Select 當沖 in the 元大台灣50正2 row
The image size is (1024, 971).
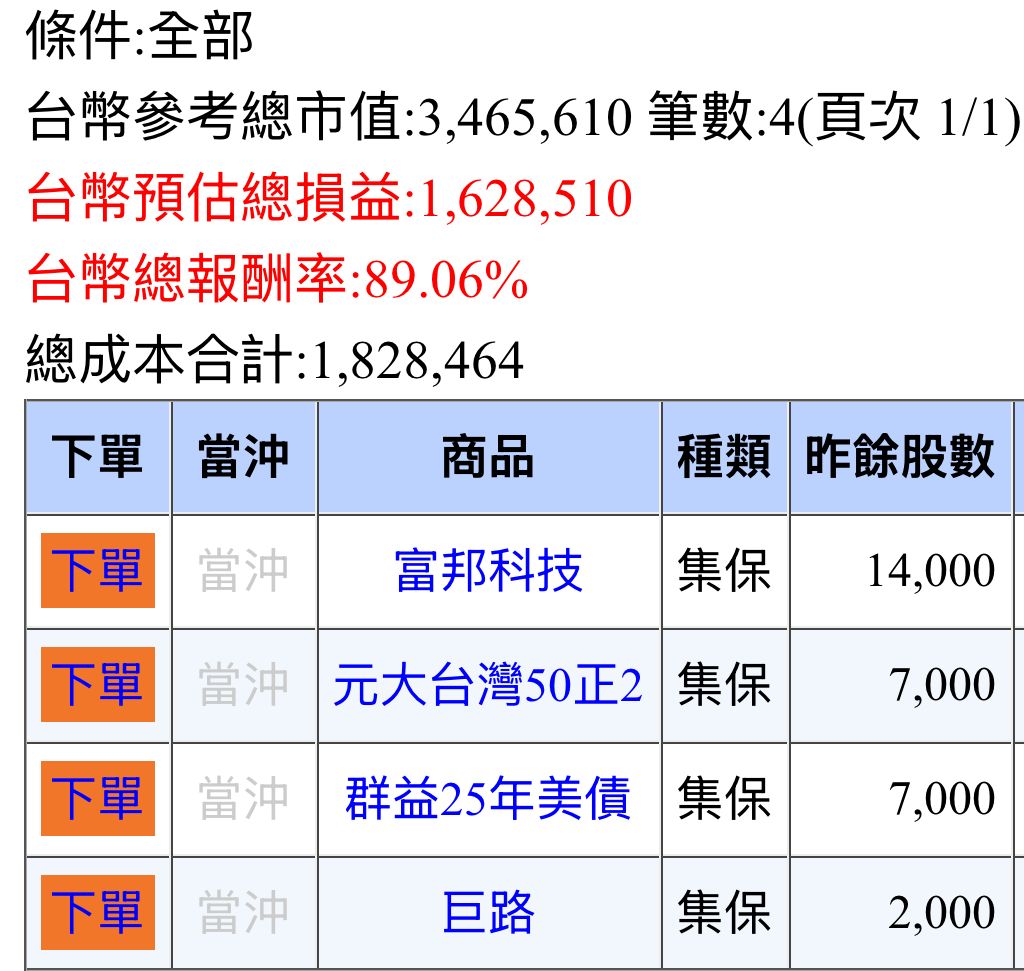click(243, 685)
